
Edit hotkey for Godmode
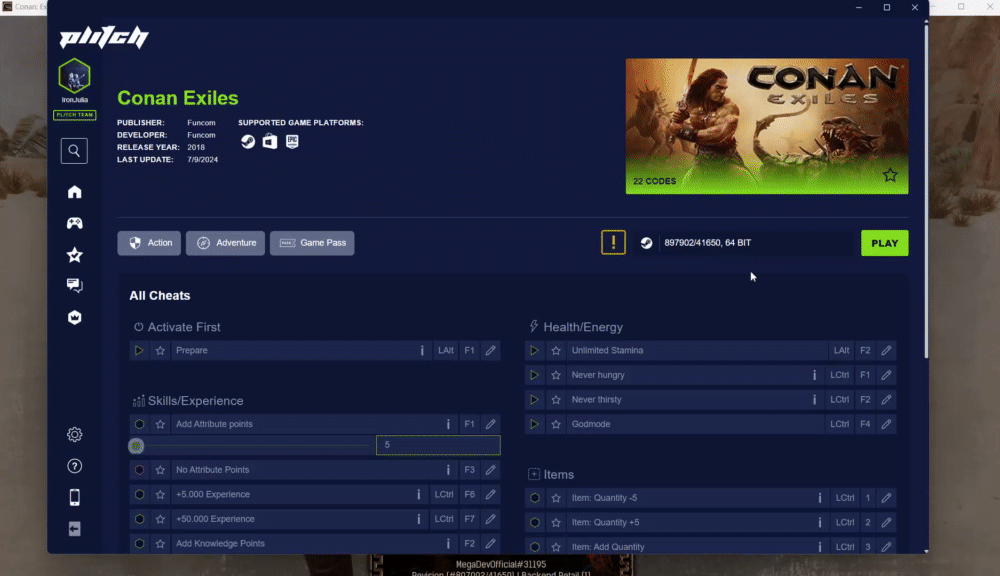coord(886,424)
